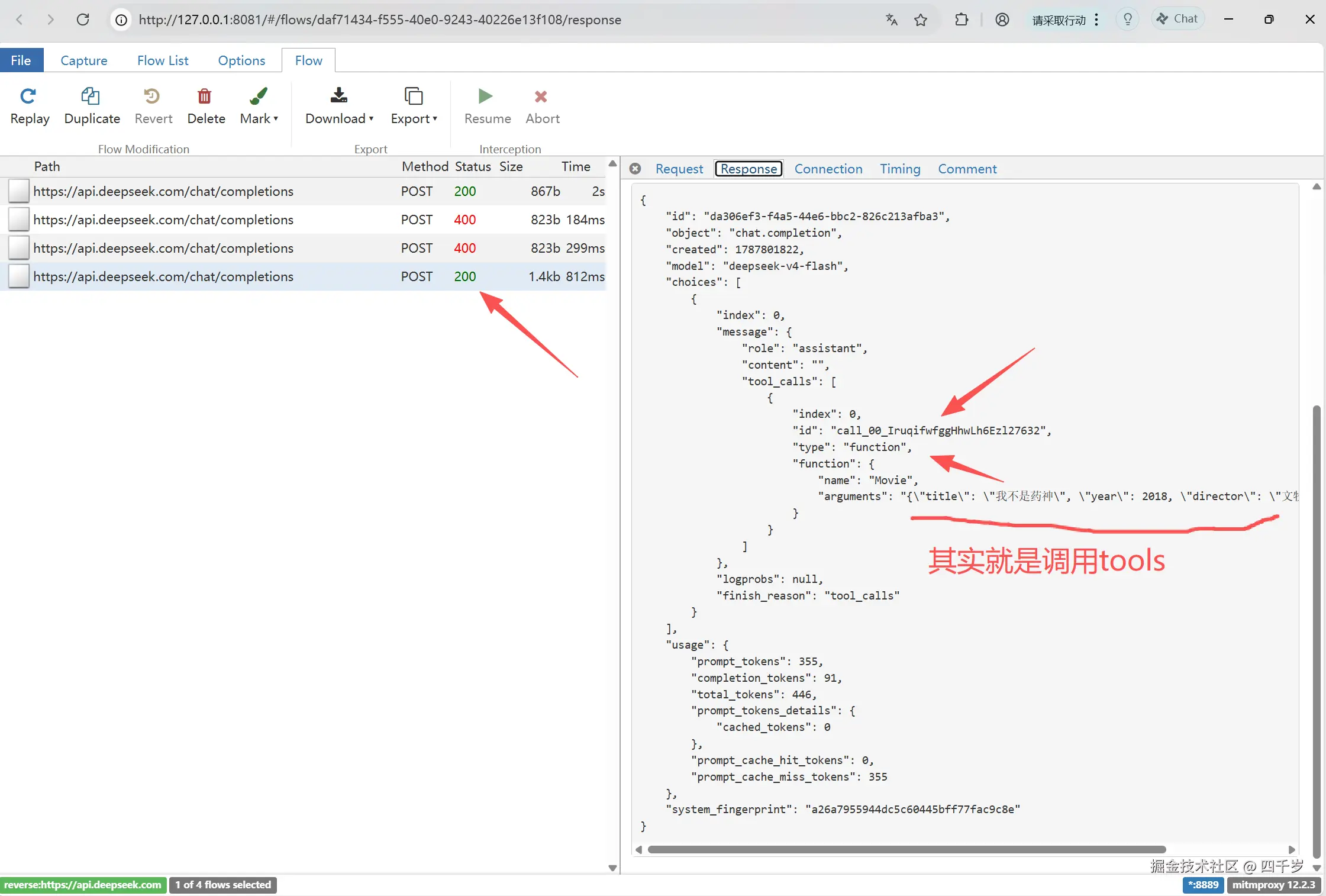This screenshot has width=1326, height=896.
Task: Sort flows by Status column
Action: (473, 166)
